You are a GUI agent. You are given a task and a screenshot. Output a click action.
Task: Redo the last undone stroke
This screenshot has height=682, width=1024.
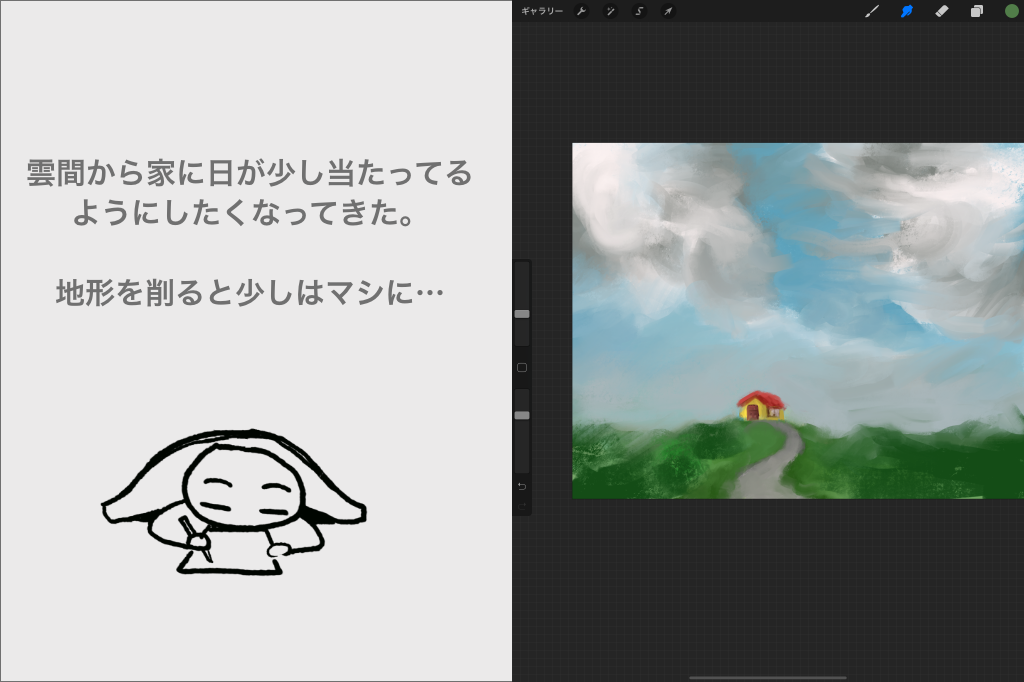pyautogui.click(x=522, y=506)
